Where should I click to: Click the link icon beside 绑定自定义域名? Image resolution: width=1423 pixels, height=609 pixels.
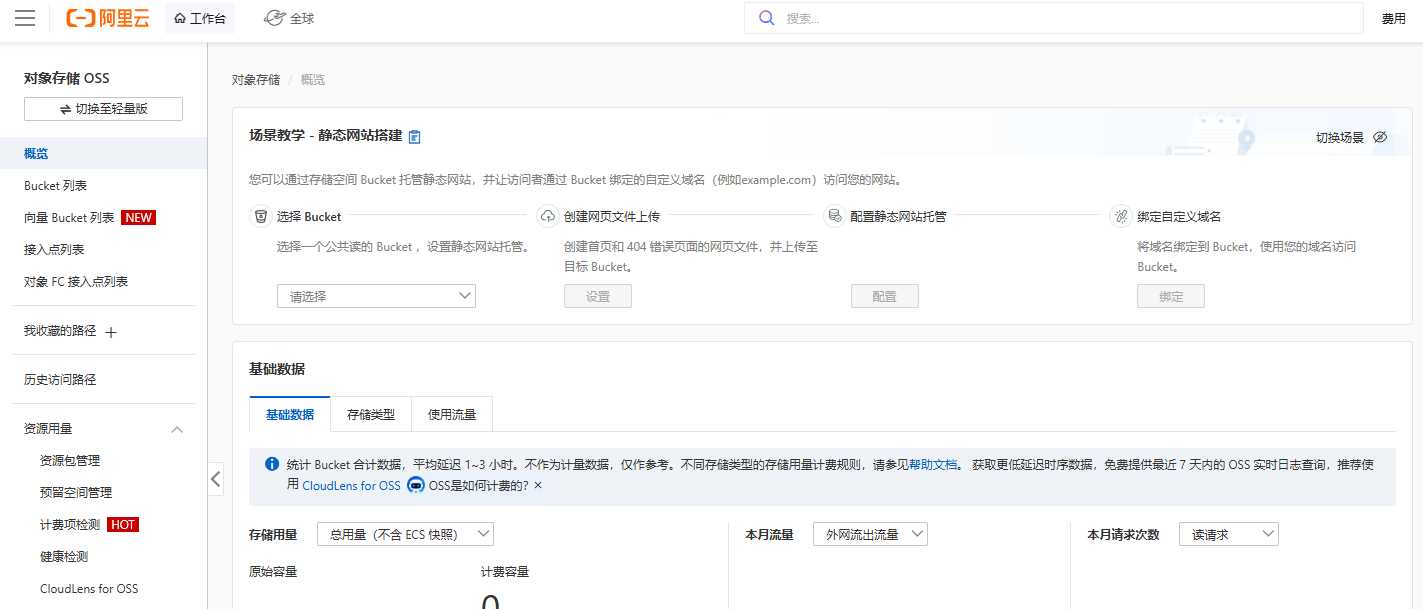click(1121, 216)
